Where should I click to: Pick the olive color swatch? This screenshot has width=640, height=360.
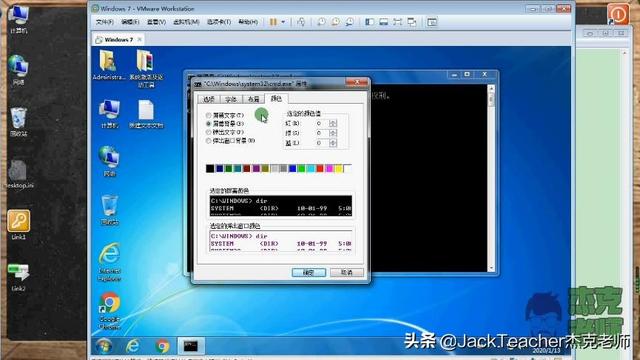tap(265, 168)
